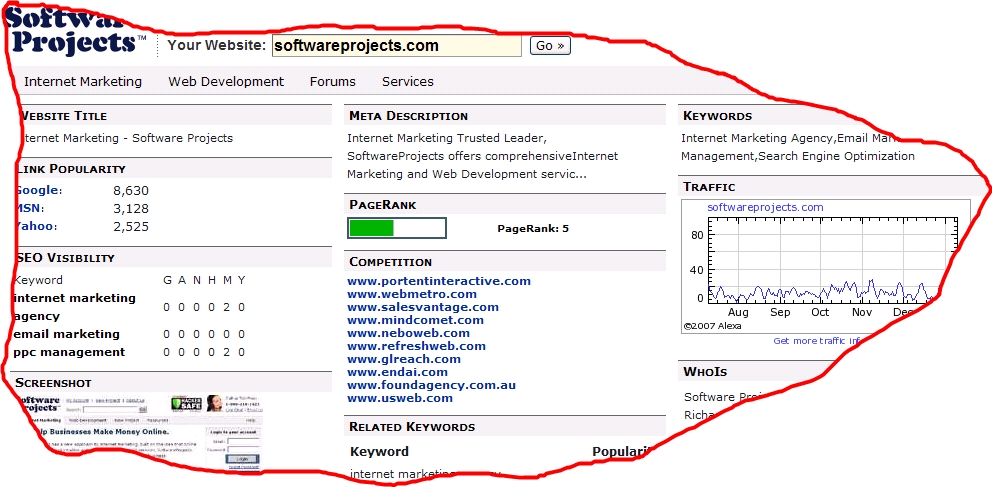Click the ©2007 Alexa caption
The width and height of the screenshot is (992, 487).
pos(712,326)
